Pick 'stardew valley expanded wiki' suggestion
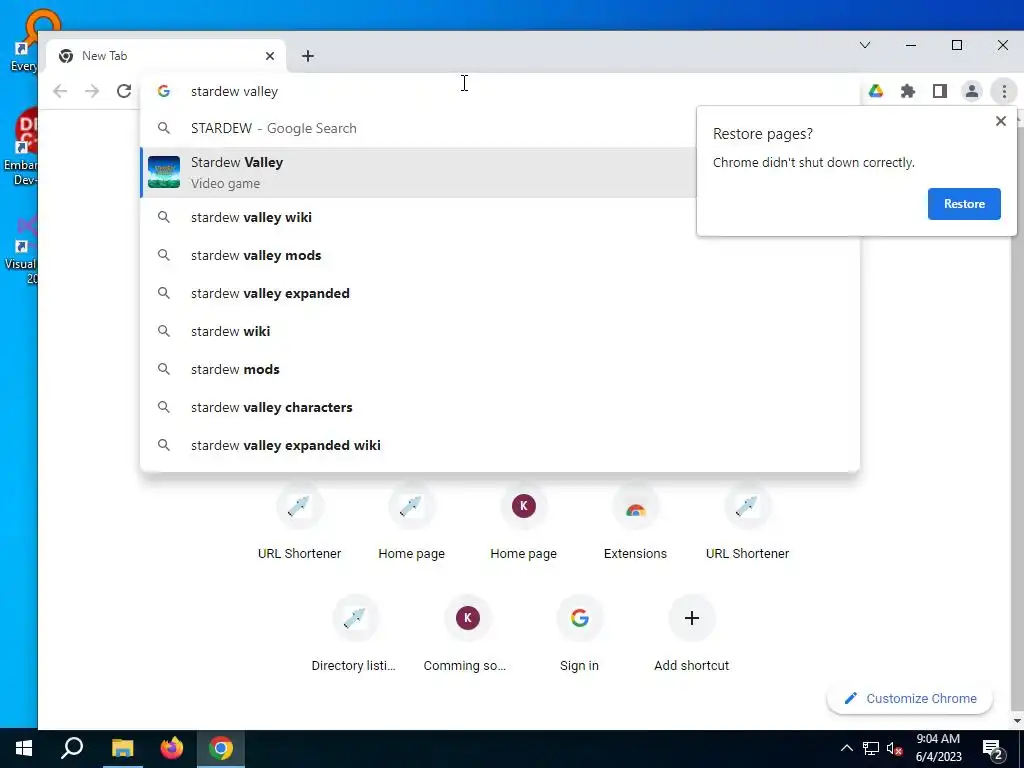 pos(500,445)
